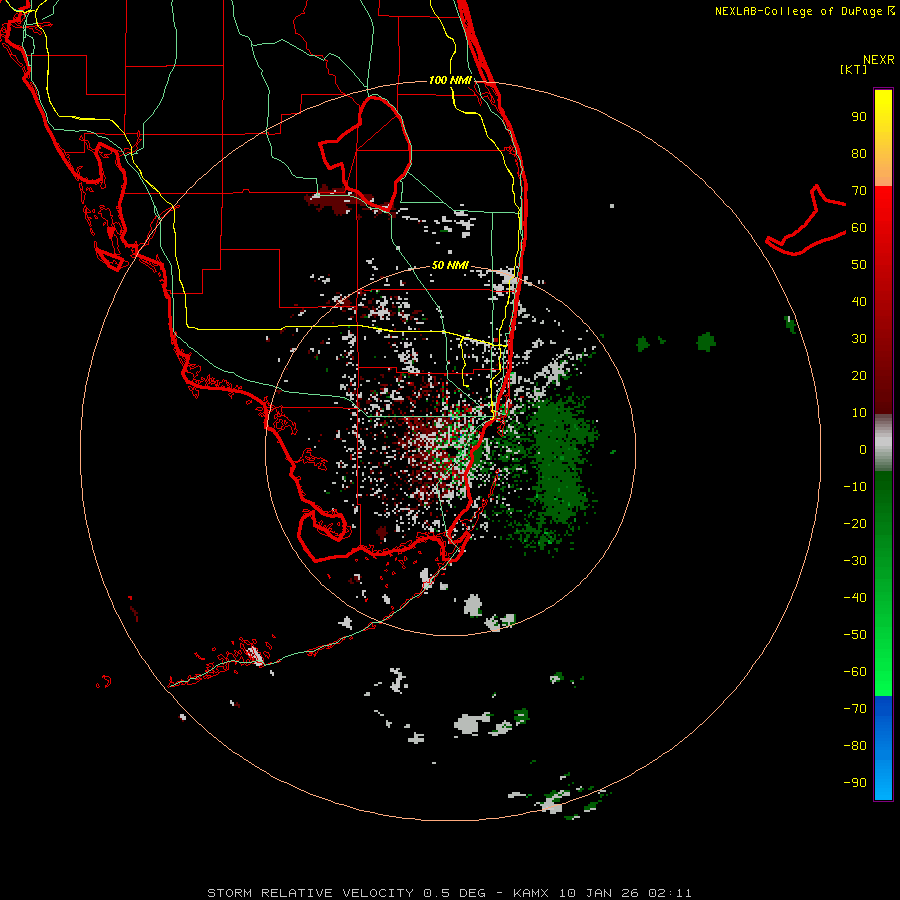The height and width of the screenshot is (900, 900).
Task: Click the -20 value on velocity scale
Action: click(855, 524)
